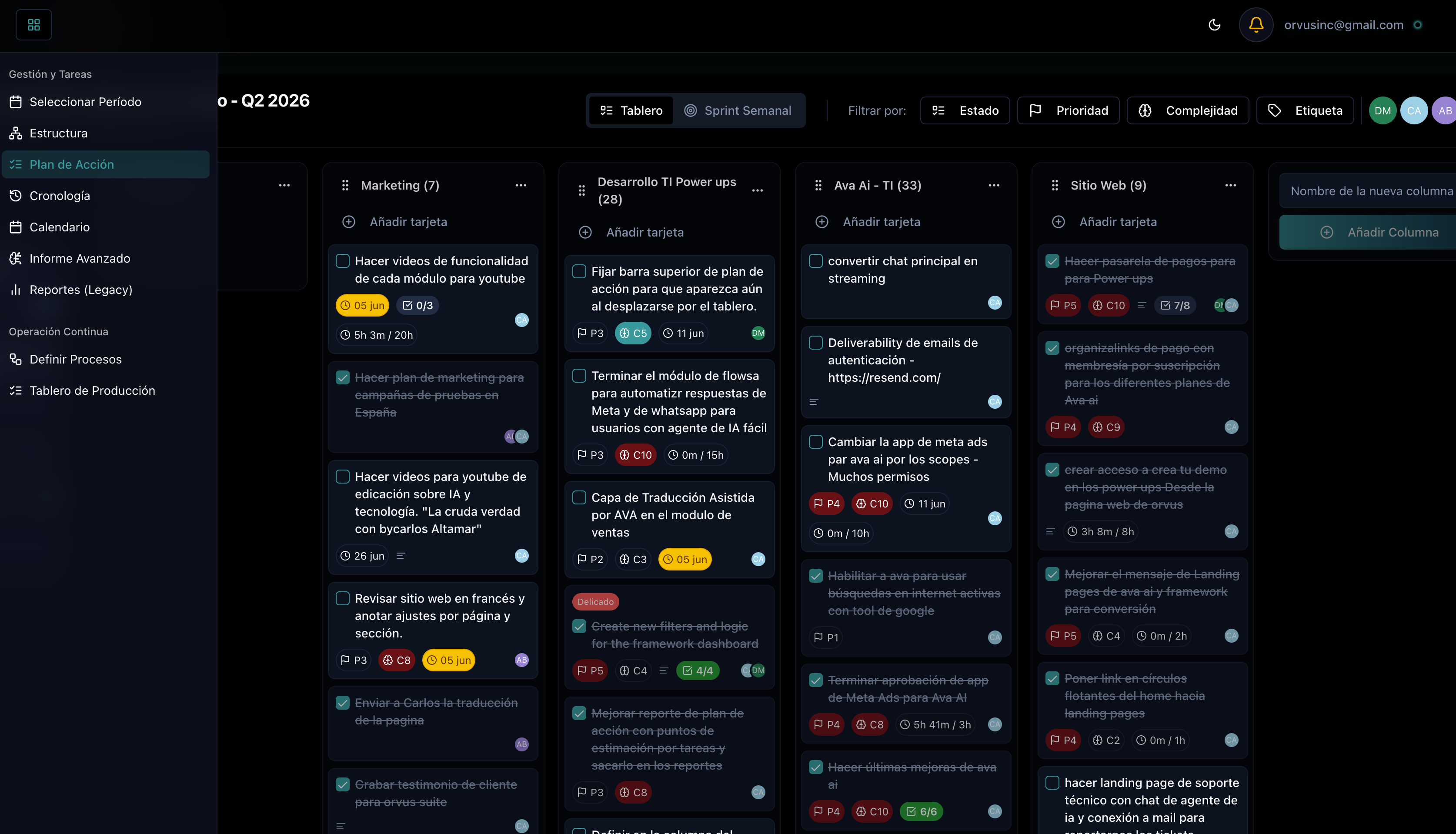Click drag handle of Marketing column
Viewport: 1456px width, 834px height.
coord(345,185)
